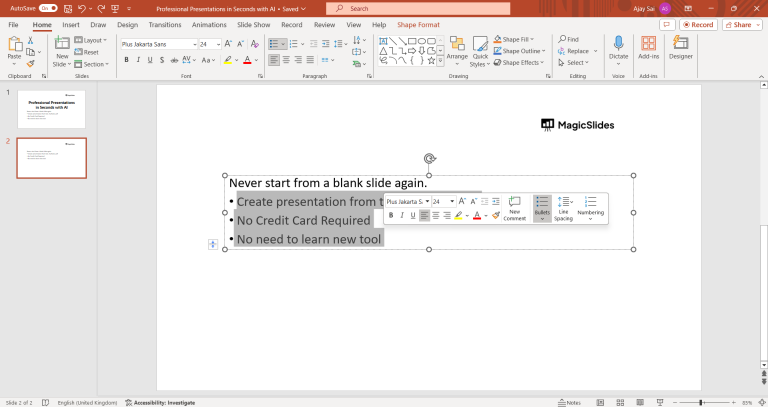Open the Arrange menu in Drawing group

pos(457,50)
